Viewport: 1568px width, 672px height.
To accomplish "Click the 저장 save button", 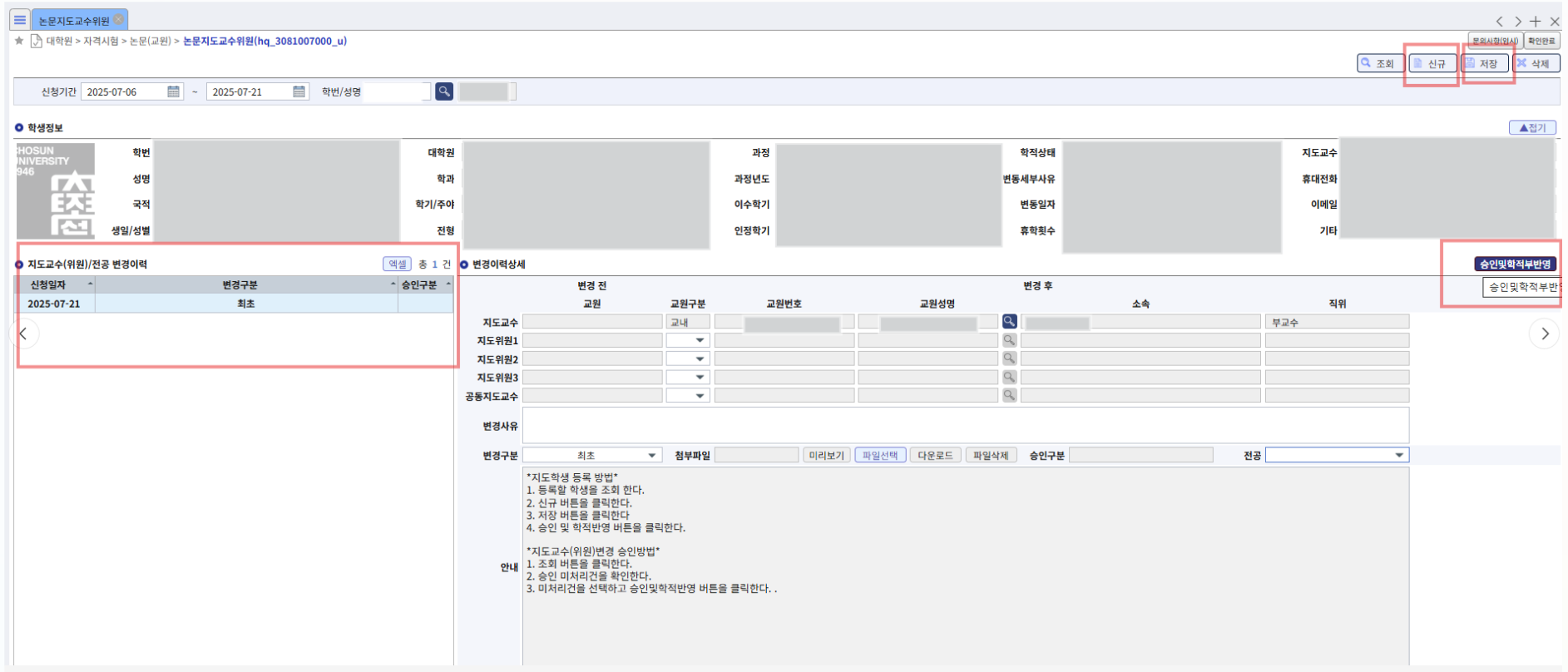I will (x=1486, y=63).
